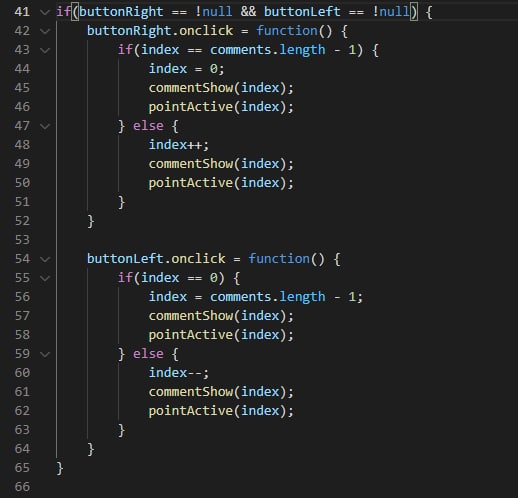Click 'length' on line 56
The width and height of the screenshot is (518, 498).
[302, 297]
